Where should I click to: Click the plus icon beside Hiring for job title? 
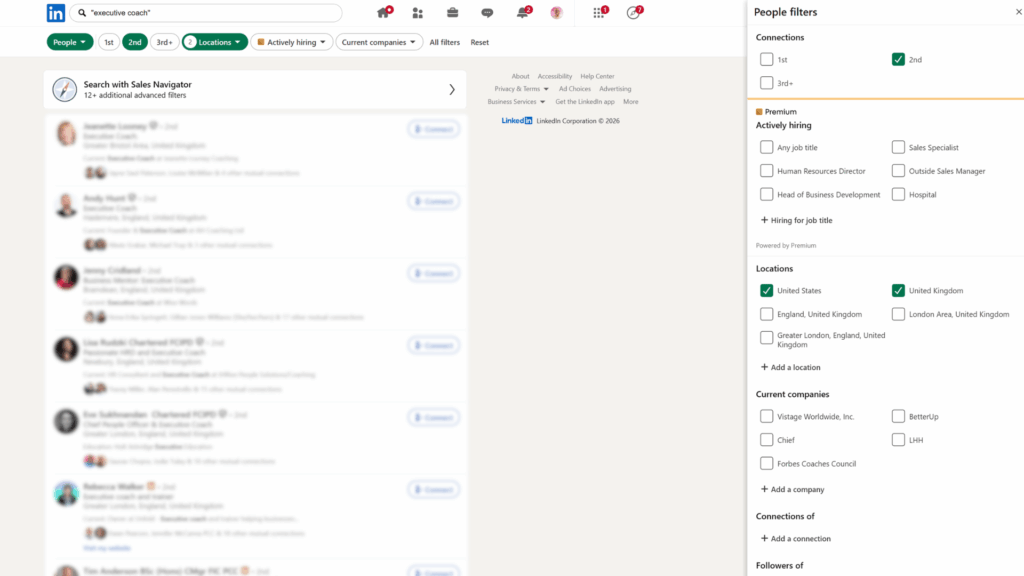pos(764,220)
